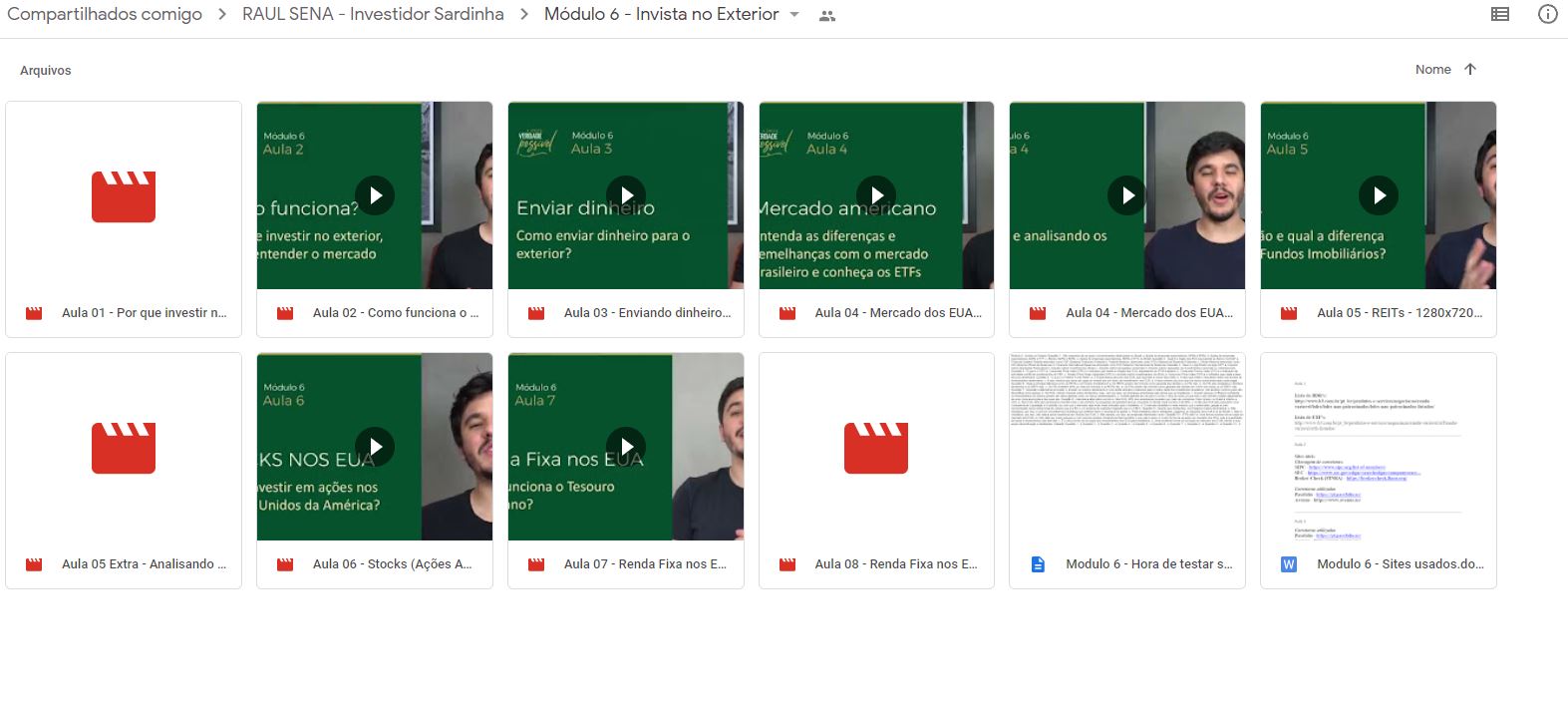Play the Aula 02 video thumbnail
The width and height of the screenshot is (1568, 715).
click(x=375, y=195)
